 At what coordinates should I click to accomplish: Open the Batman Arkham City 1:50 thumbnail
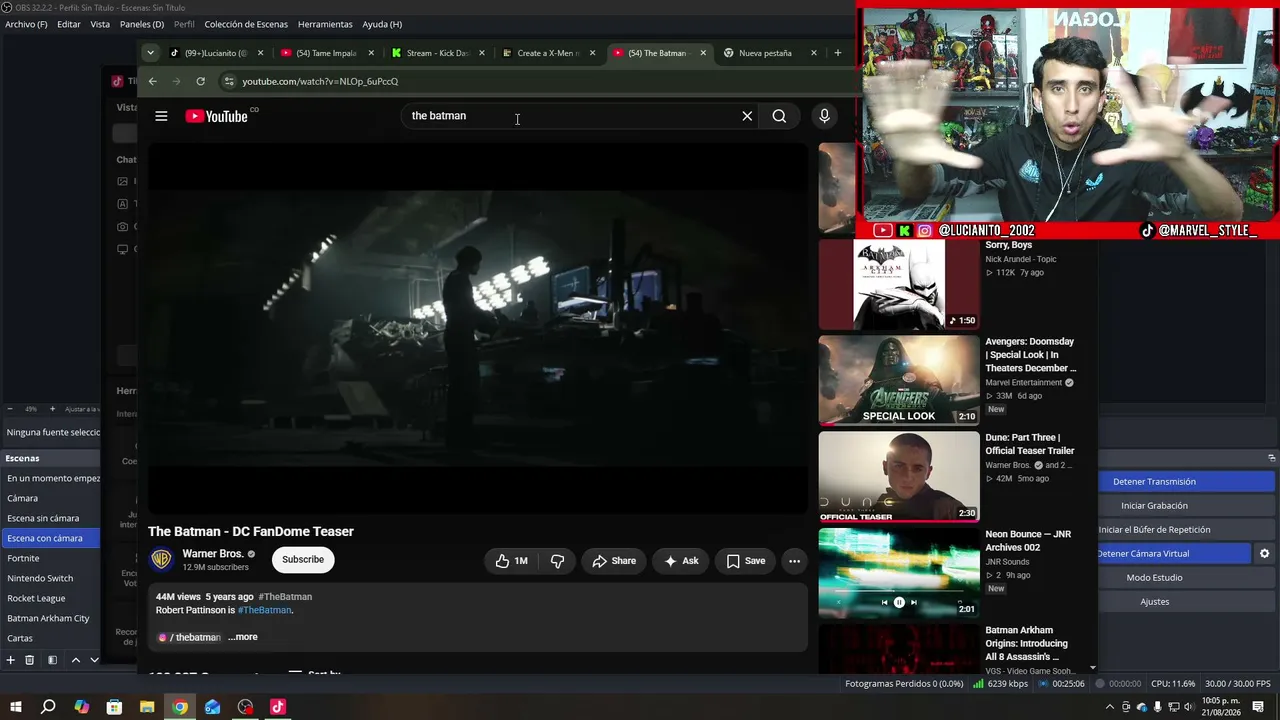tap(899, 285)
